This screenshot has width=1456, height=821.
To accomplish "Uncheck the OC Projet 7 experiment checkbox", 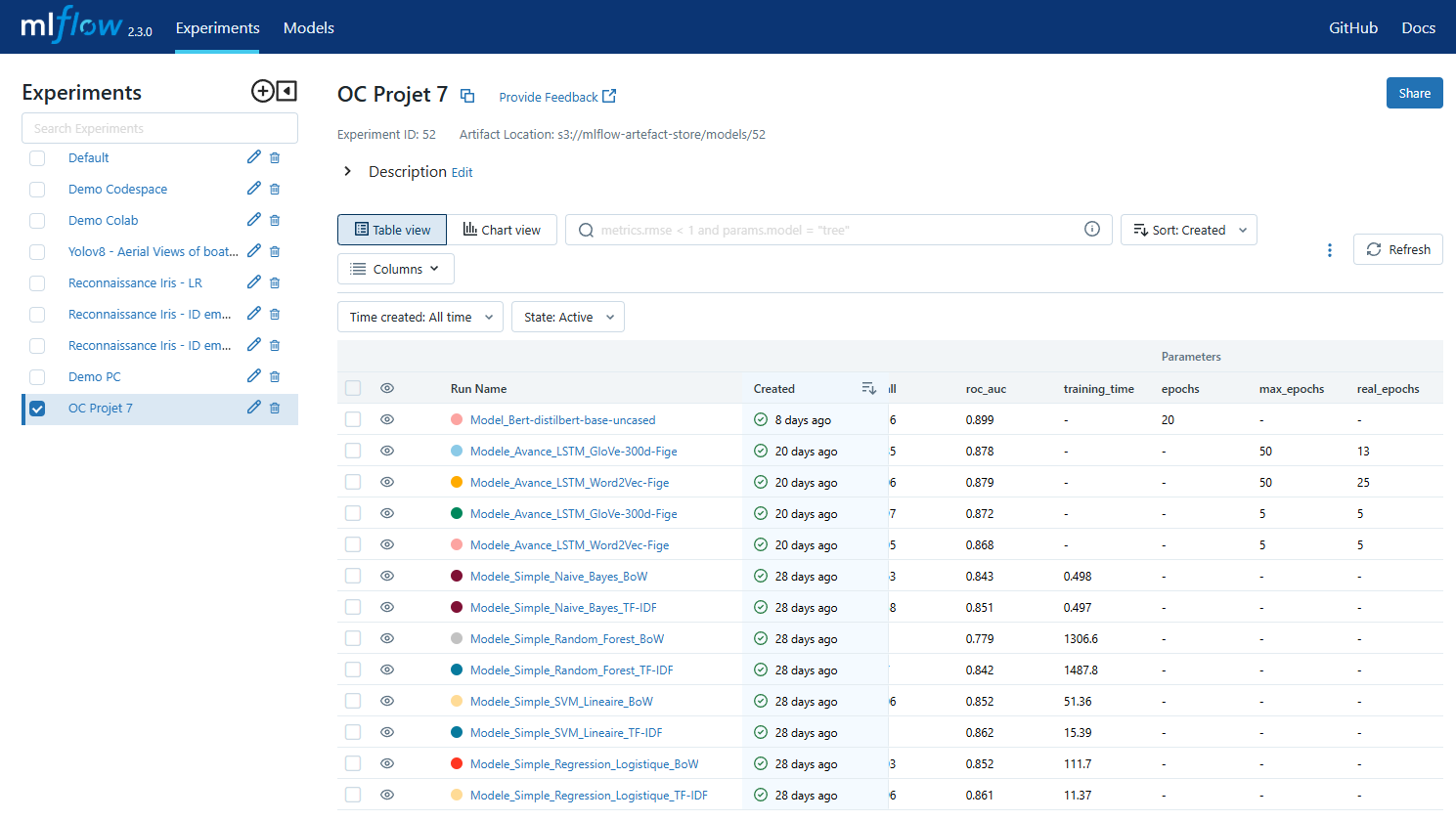I will tap(37, 409).
